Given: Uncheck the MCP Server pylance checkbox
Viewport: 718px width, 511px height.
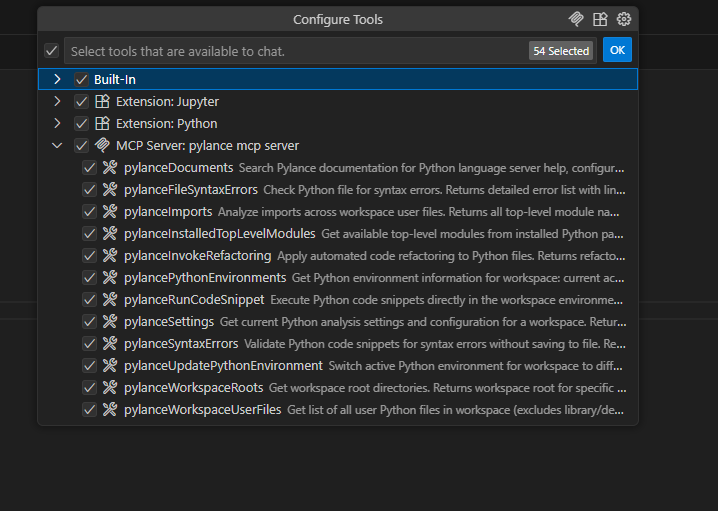Looking at the screenshot, I should point(82,145).
